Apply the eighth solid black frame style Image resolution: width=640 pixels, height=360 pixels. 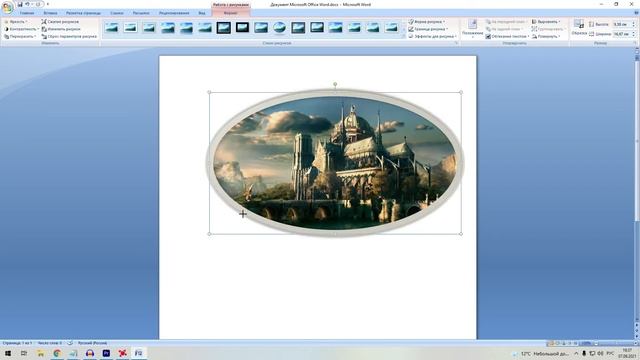[242, 28]
